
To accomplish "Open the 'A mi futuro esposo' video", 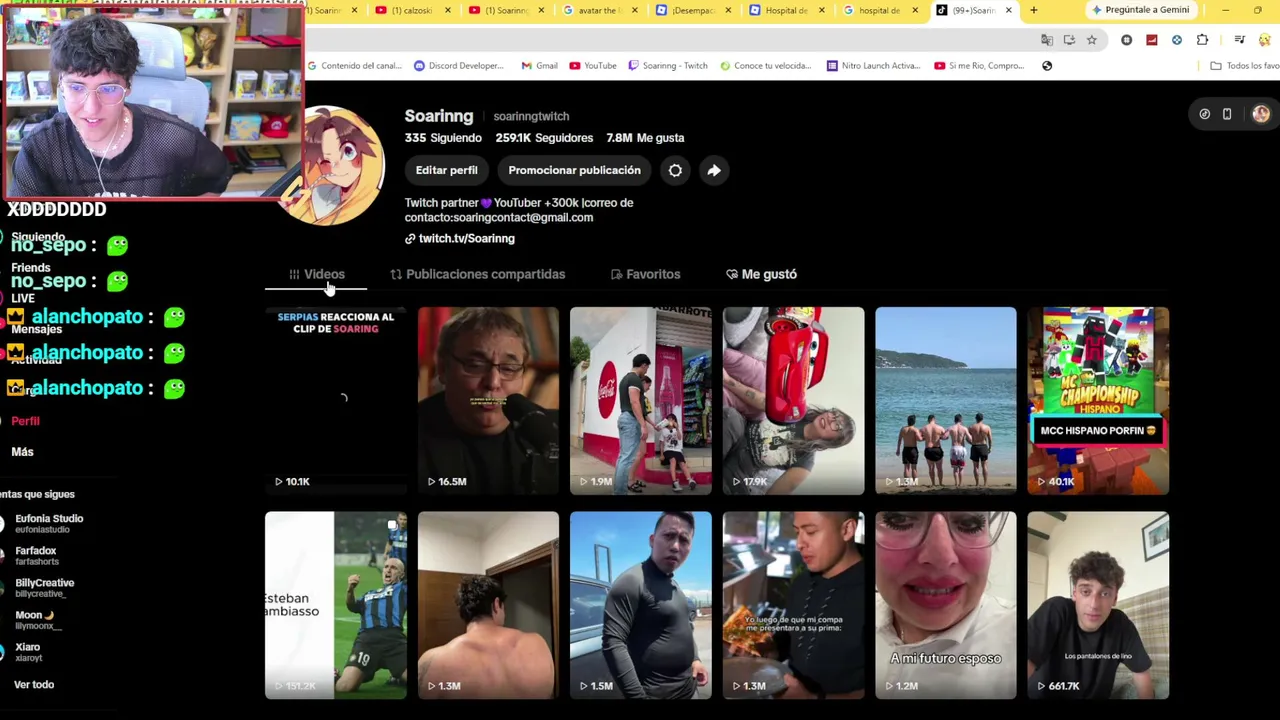I will coord(946,605).
